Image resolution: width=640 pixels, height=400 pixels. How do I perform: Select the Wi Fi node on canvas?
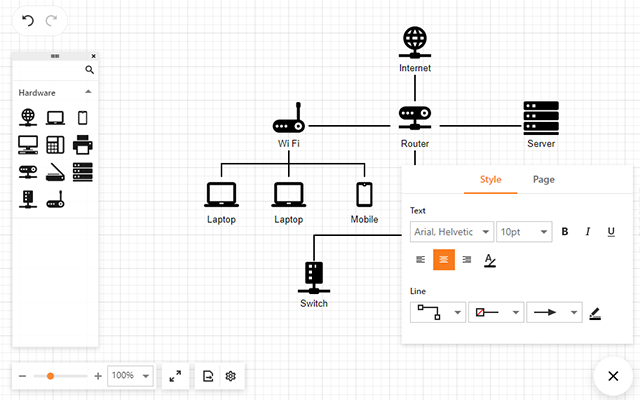click(x=289, y=118)
